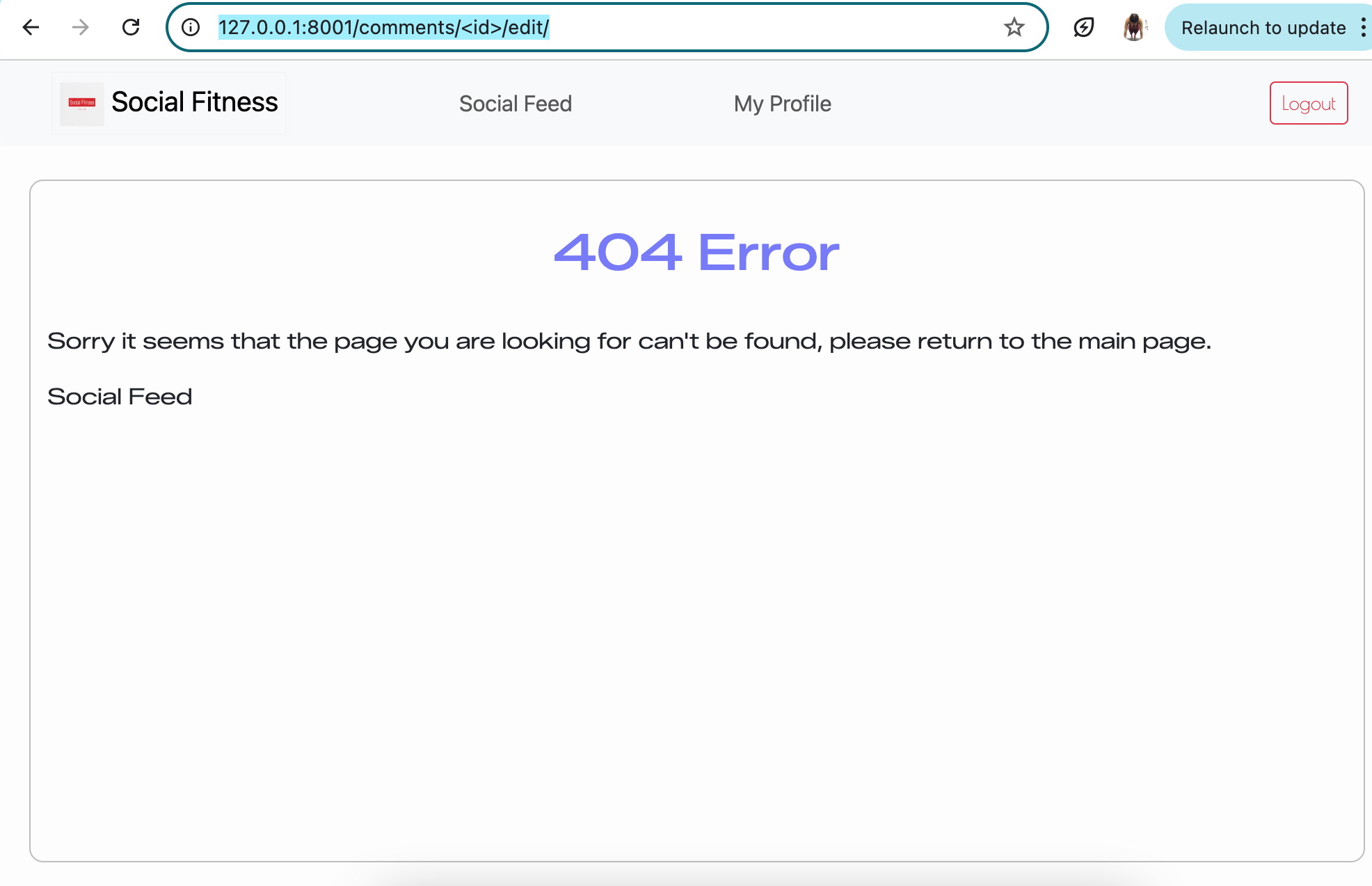Open Chrome's three-dot menu
The image size is (1372, 886).
click(1363, 27)
